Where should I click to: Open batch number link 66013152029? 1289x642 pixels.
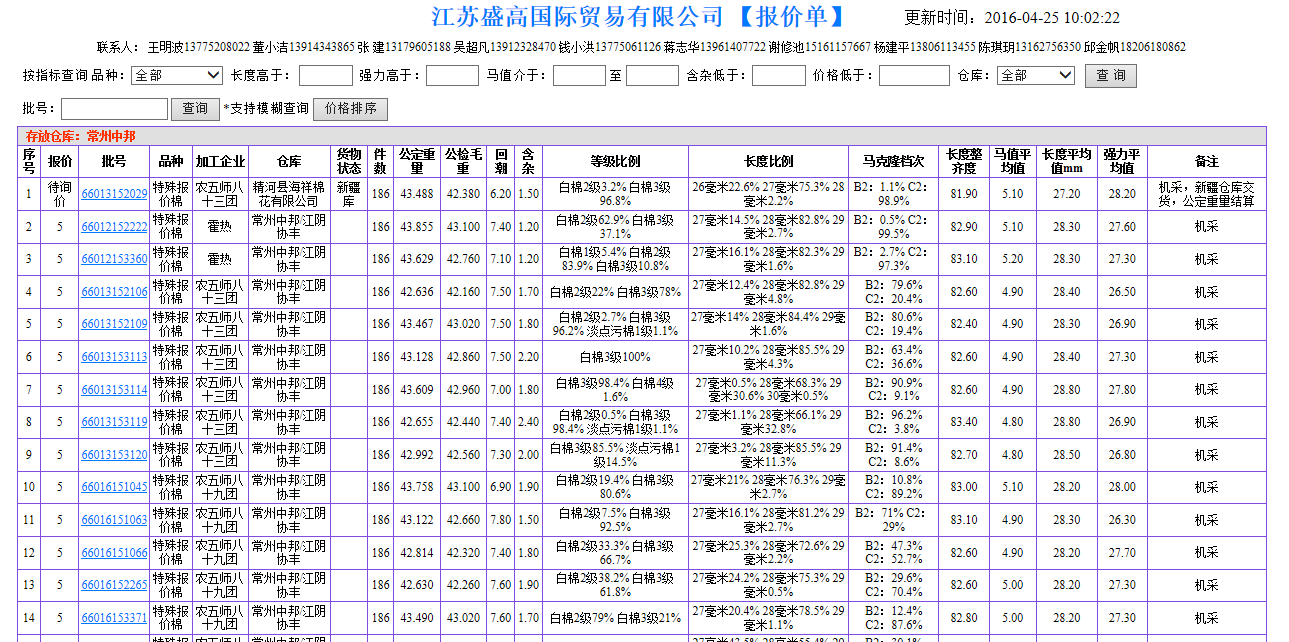click(x=114, y=194)
